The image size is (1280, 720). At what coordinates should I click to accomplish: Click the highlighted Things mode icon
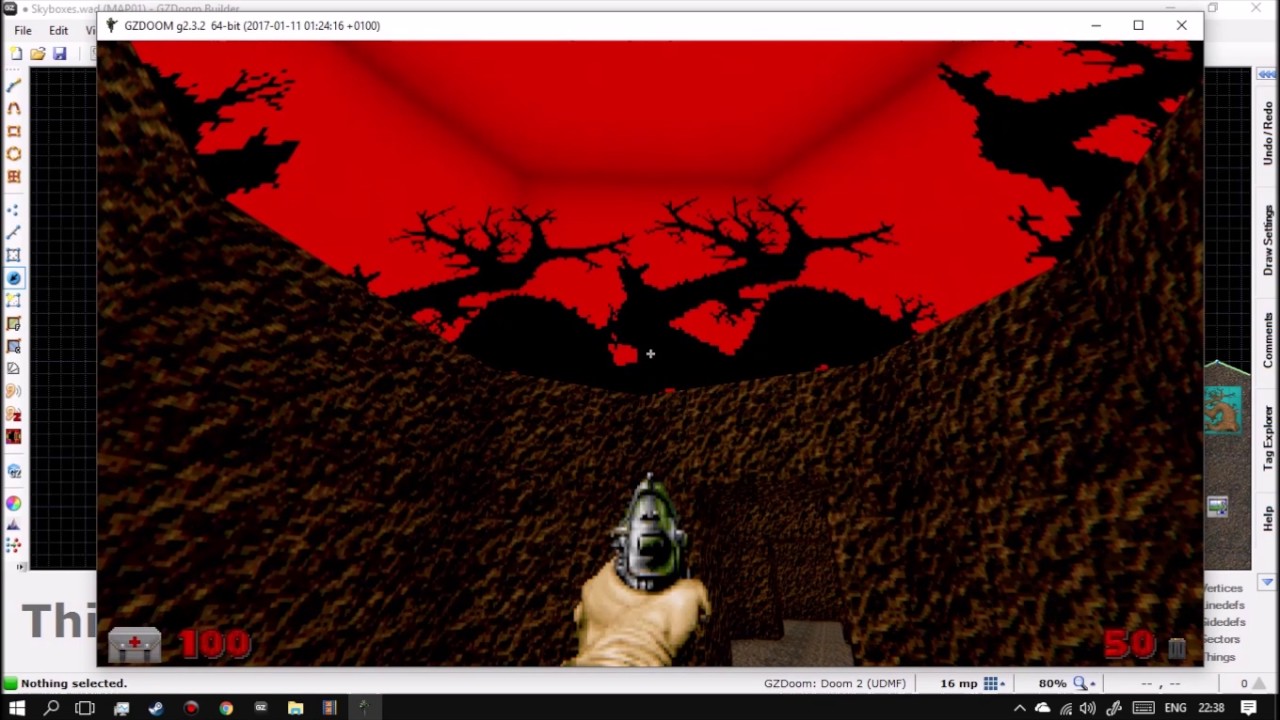14,278
